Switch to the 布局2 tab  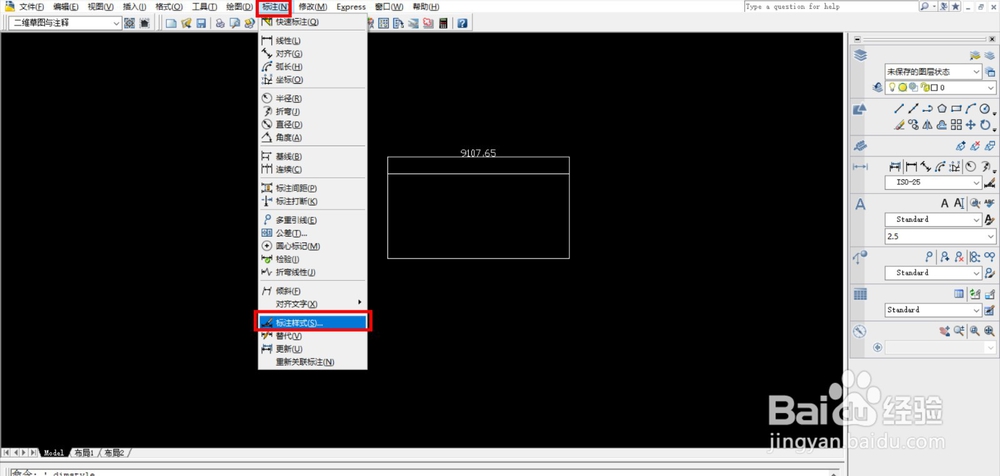tap(114, 453)
